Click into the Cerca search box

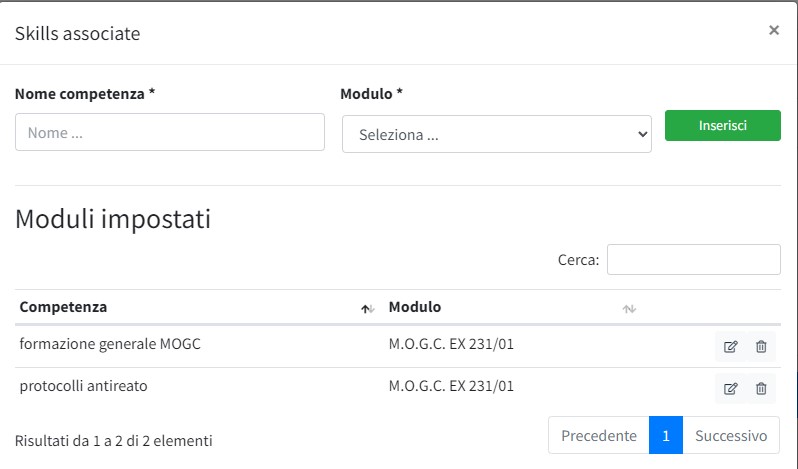693,260
